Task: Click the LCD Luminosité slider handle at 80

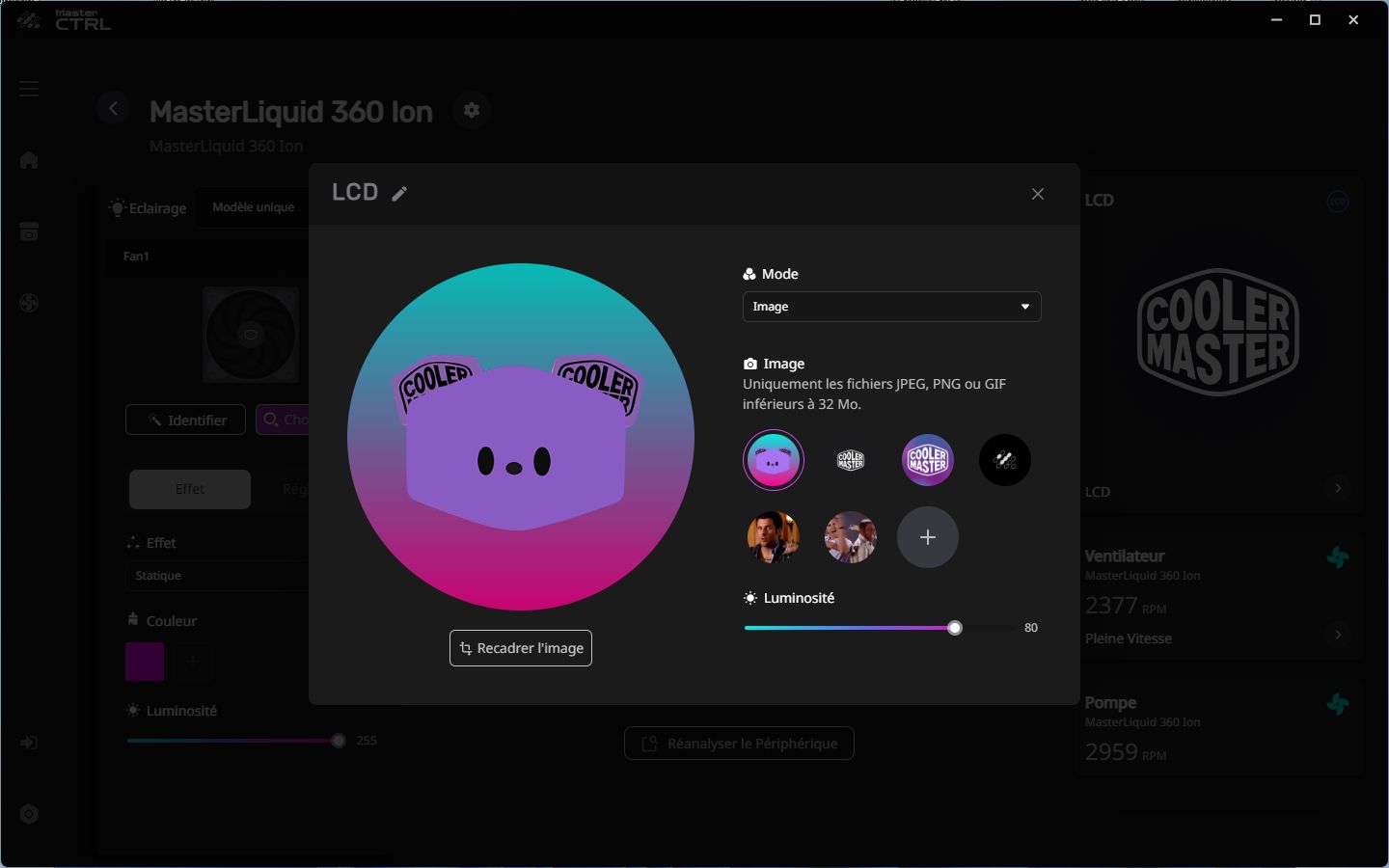Action: click(955, 628)
